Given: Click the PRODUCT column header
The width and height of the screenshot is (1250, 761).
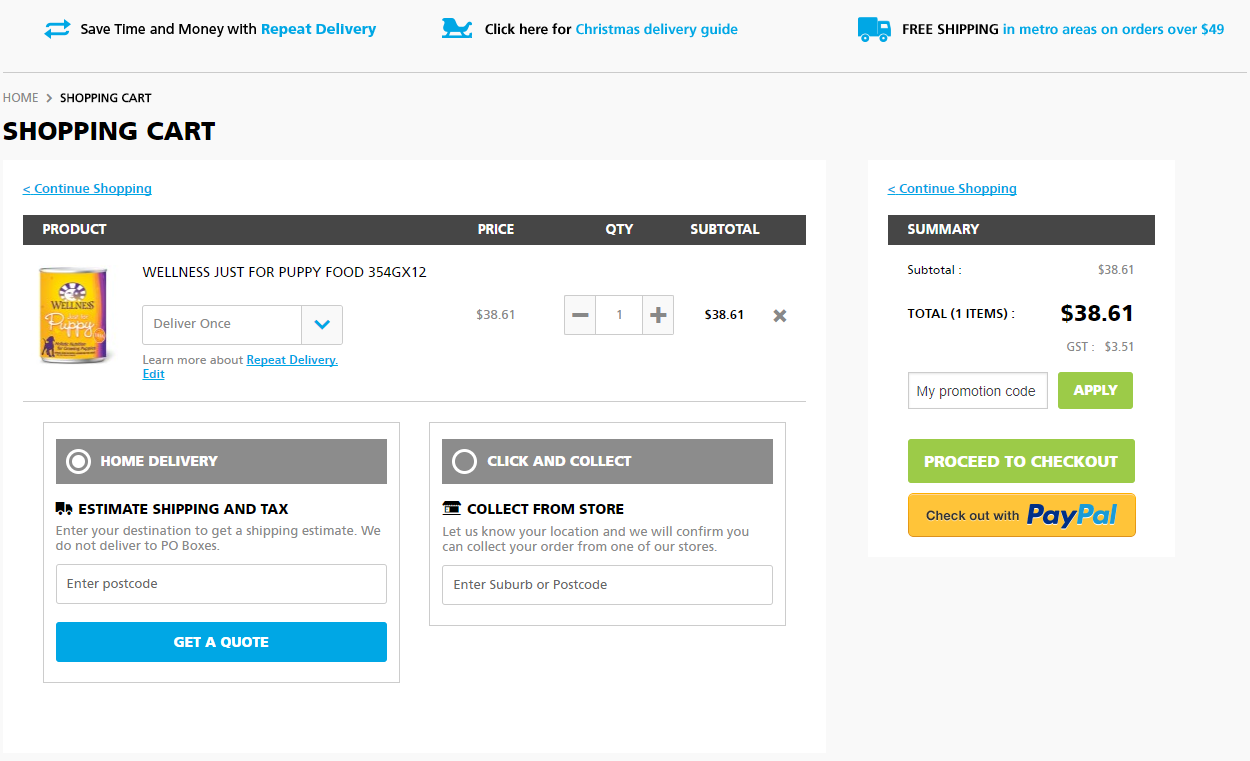Looking at the screenshot, I should 74,229.
